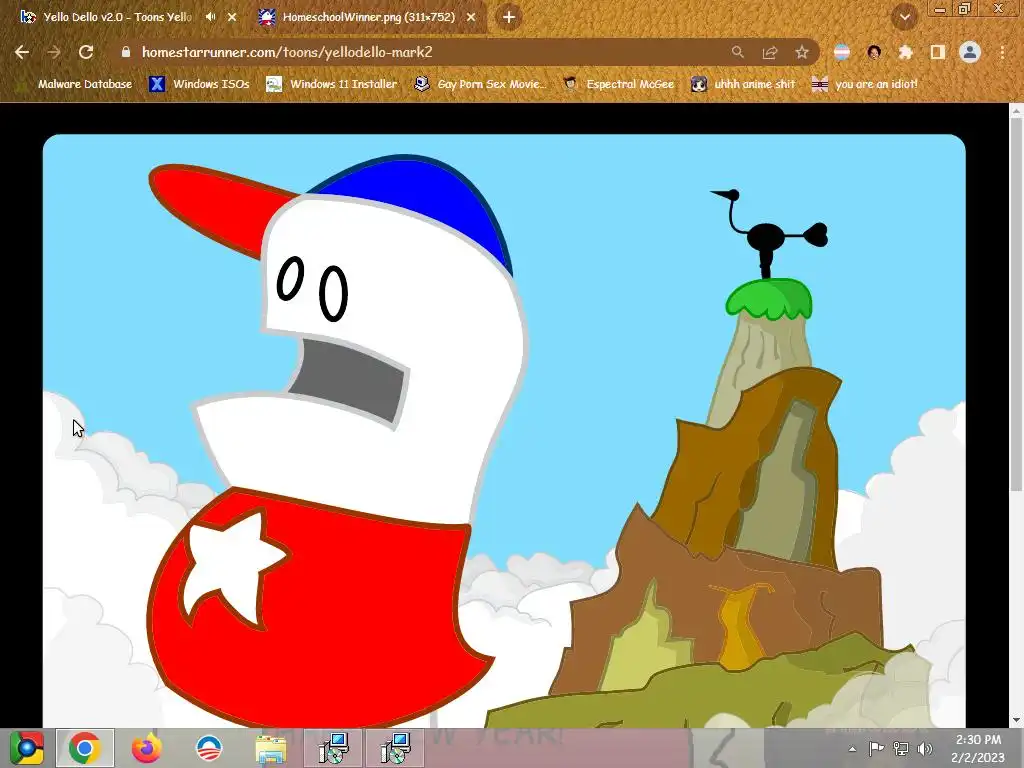Reload the Yello Dello page

pyautogui.click(x=86, y=52)
